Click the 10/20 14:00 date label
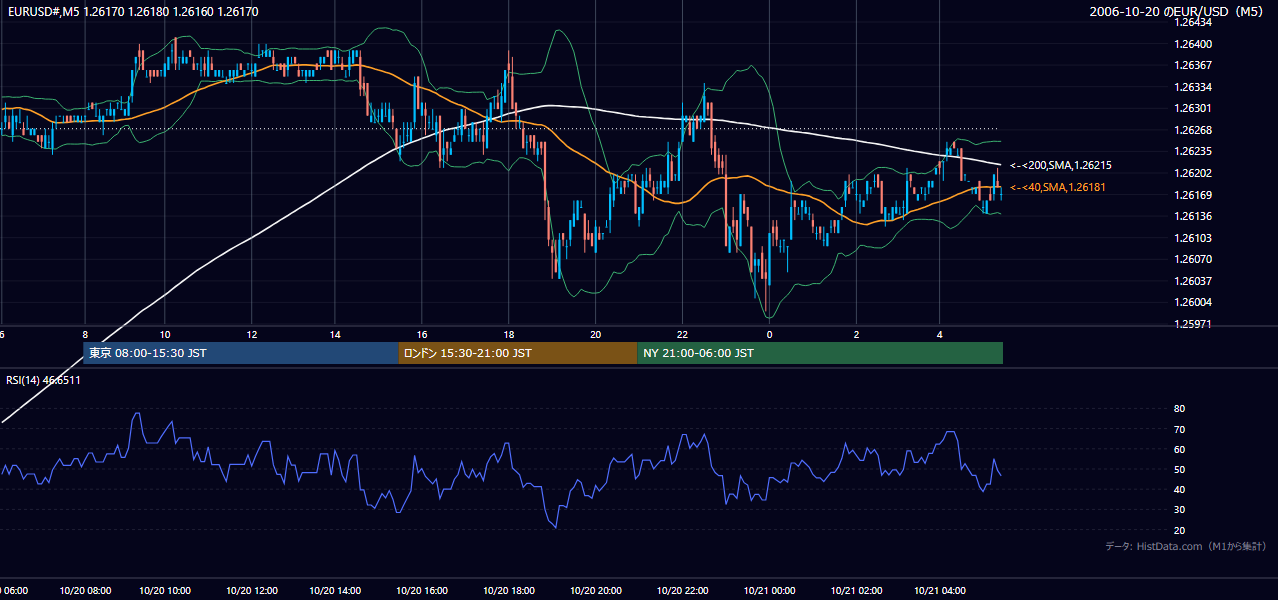The width and height of the screenshot is (1278, 600). (336, 591)
